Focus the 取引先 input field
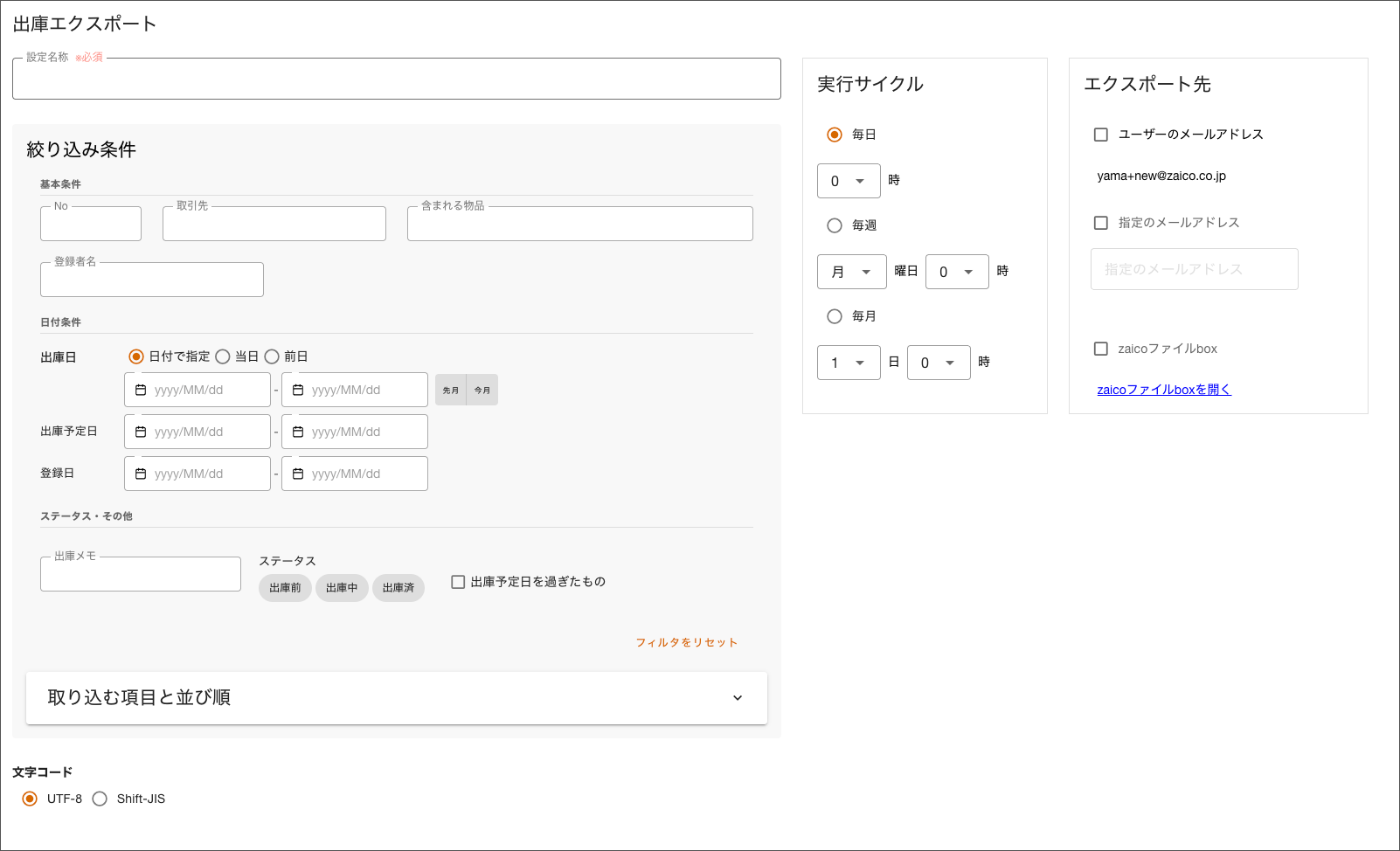The height and width of the screenshot is (851, 1400). coord(274,224)
